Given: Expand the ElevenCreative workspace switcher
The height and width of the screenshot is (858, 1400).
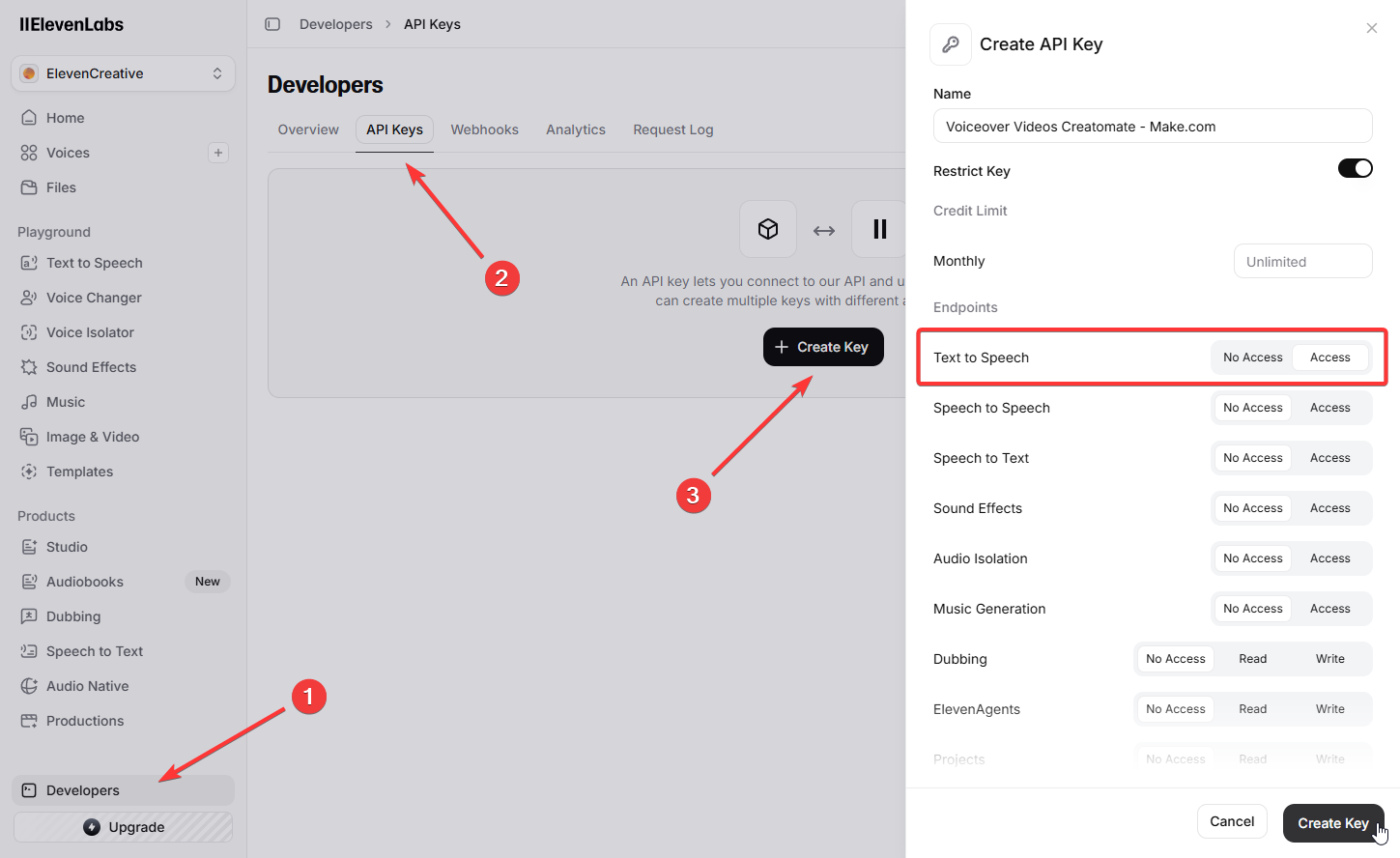Looking at the screenshot, I should 123,73.
